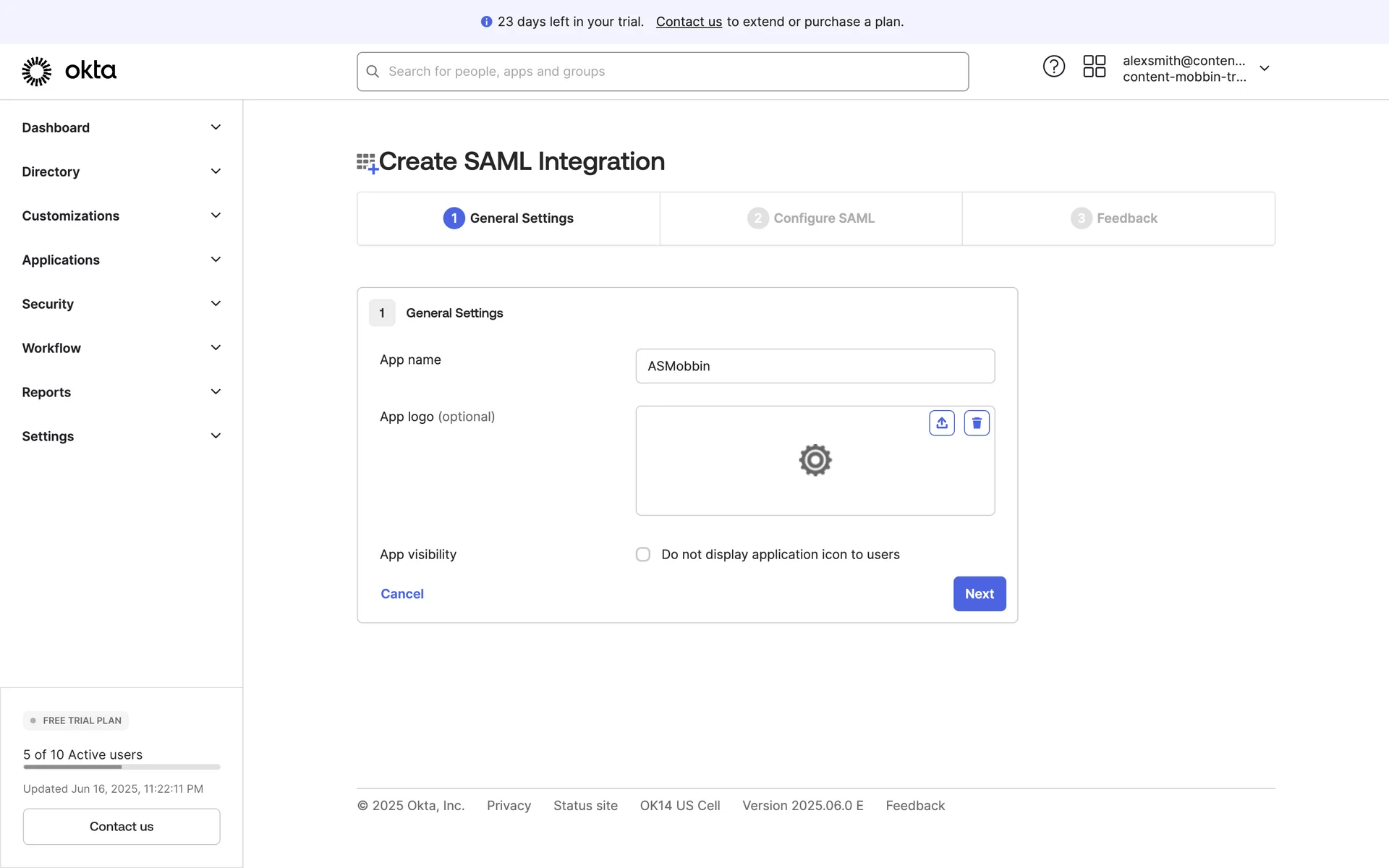Click the Okta sunburst logo
1389x868 pixels.
(x=37, y=71)
